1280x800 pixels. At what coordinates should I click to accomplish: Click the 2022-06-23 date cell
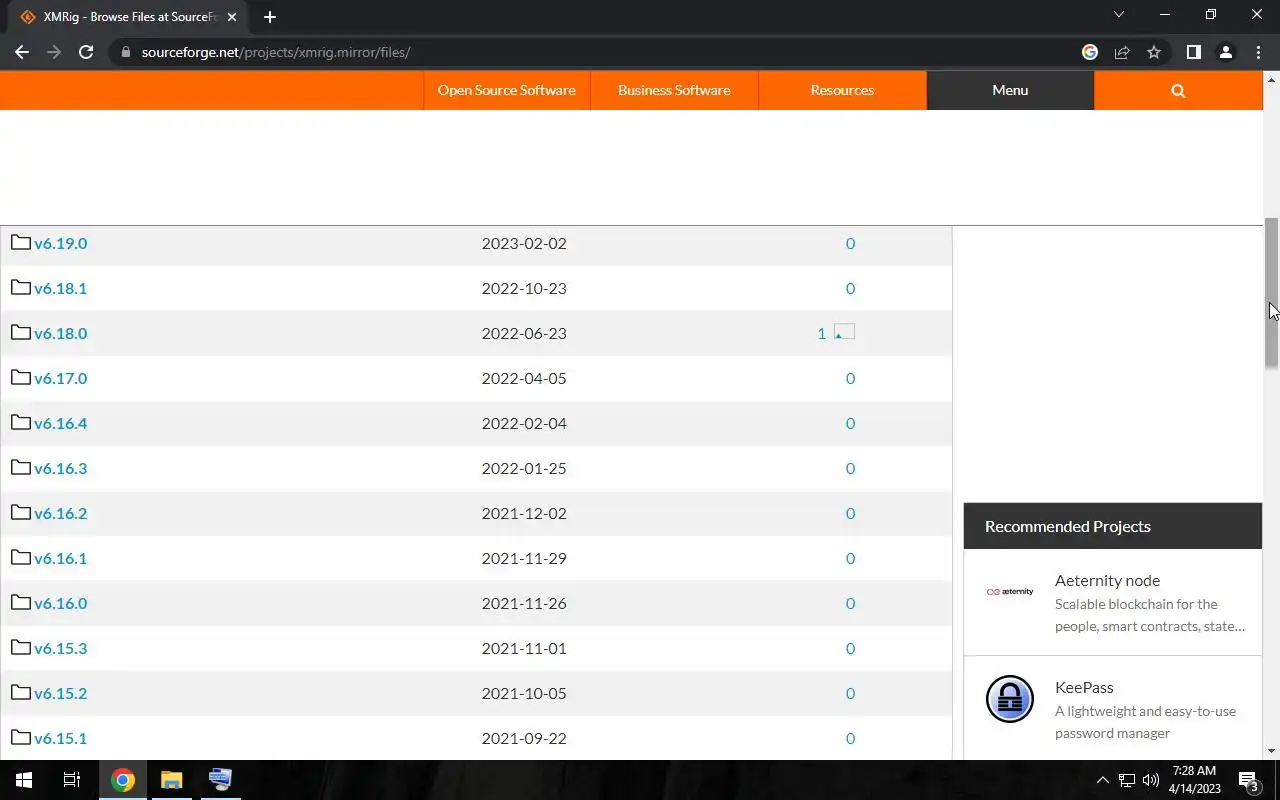(x=524, y=333)
